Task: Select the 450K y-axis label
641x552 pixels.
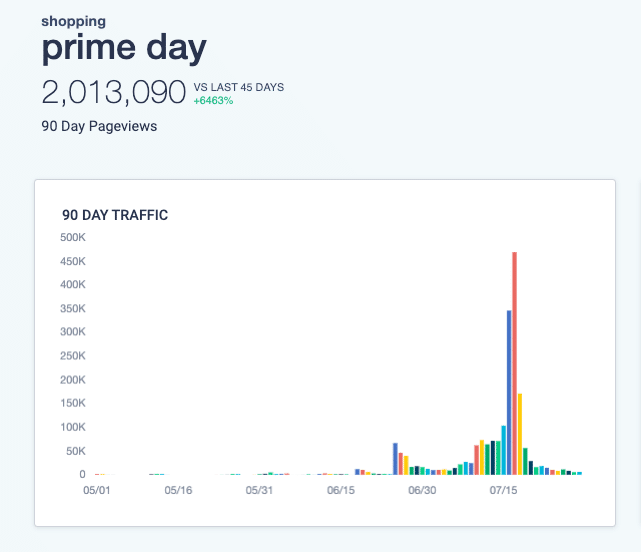Action: click(73, 261)
